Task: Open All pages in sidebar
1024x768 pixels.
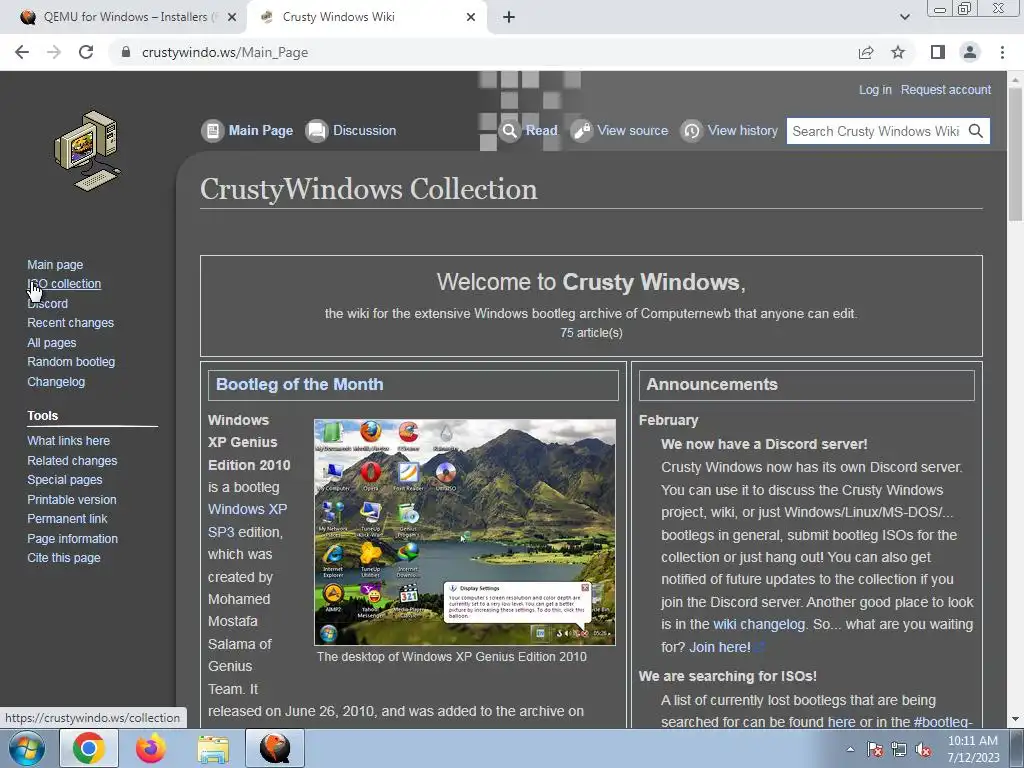Action: point(52,342)
